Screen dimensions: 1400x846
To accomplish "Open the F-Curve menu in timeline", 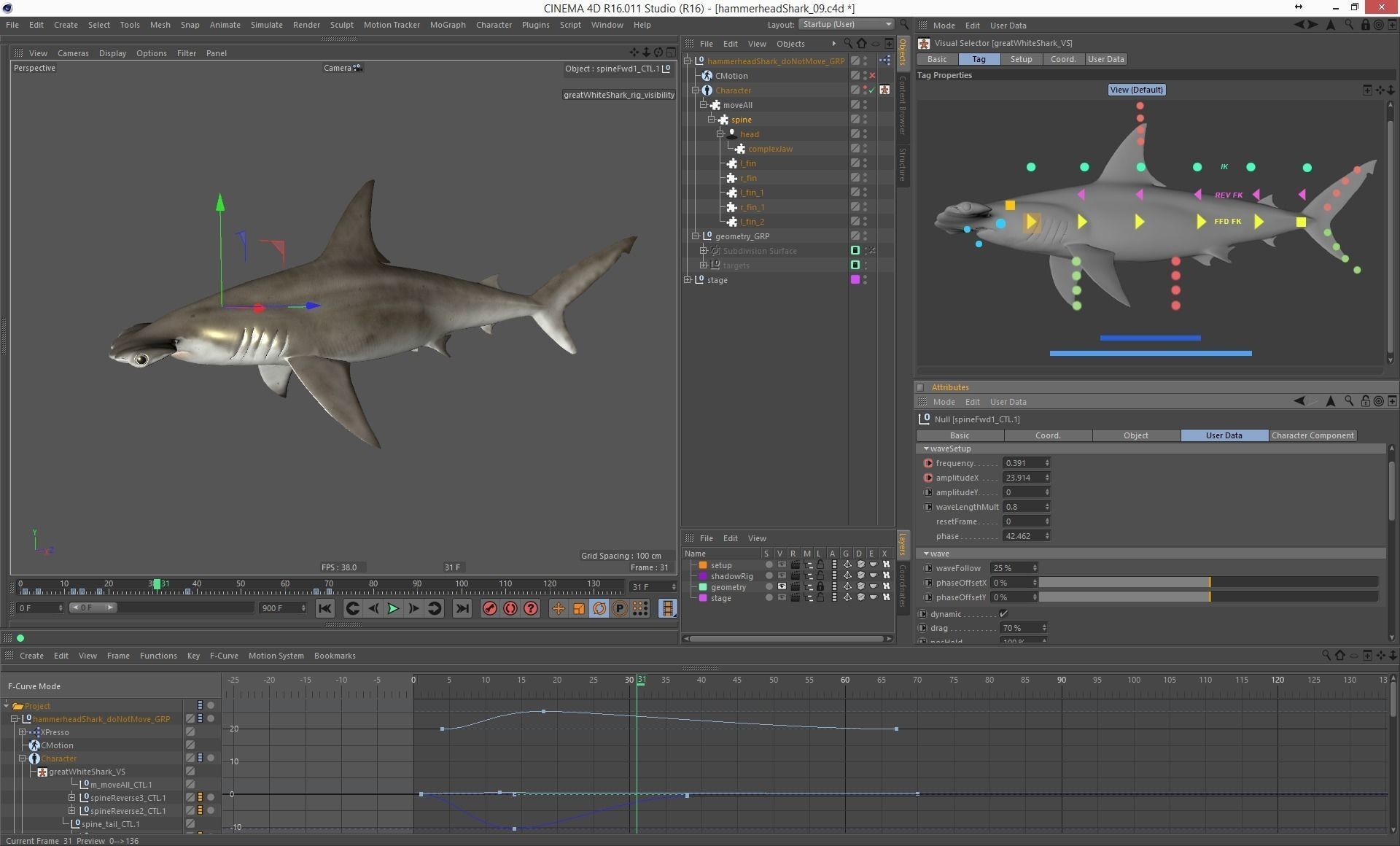I will (224, 656).
